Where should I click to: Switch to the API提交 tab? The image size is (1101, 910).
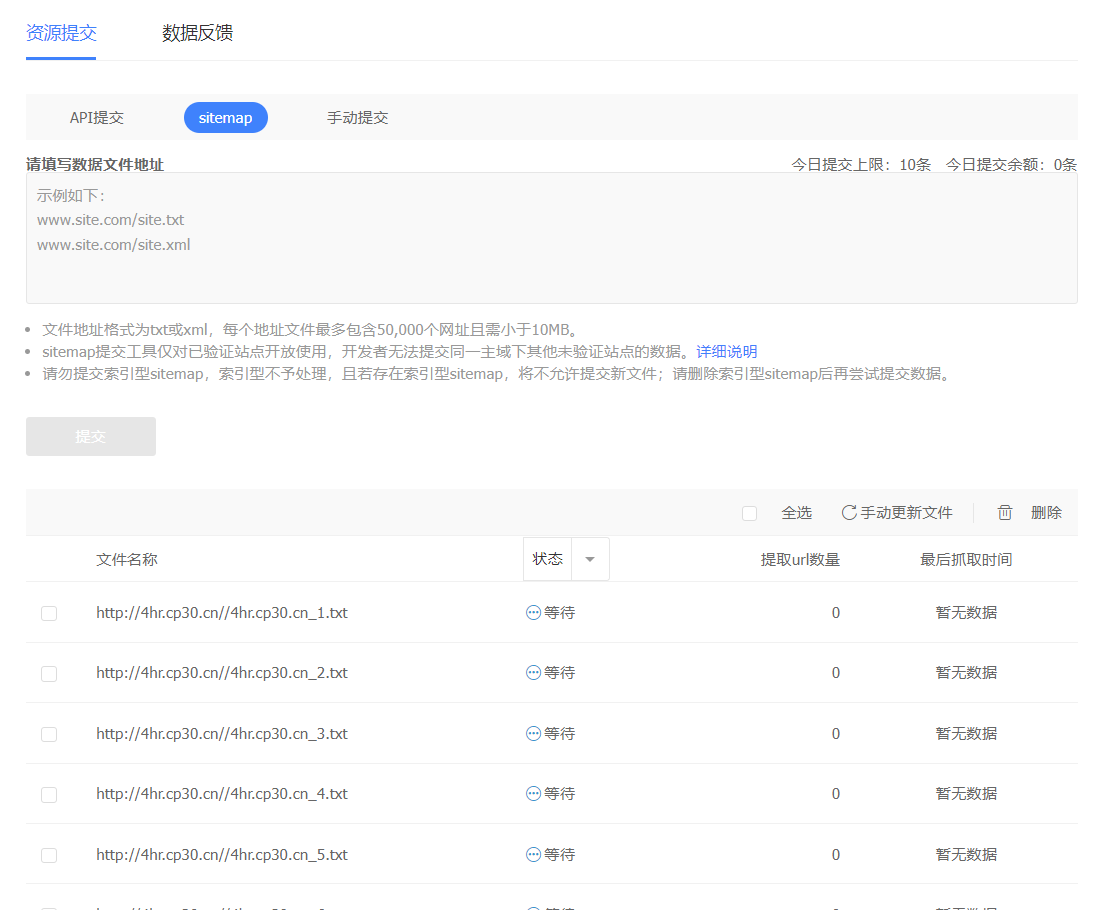pyautogui.click(x=97, y=117)
